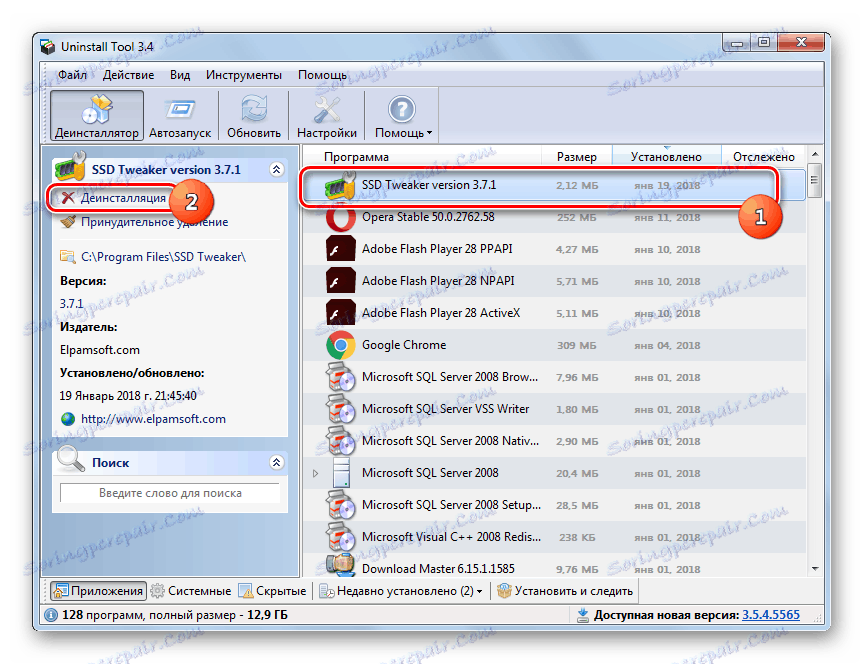Click the info icon in the status bar
Image resolution: width=864 pixels, height=664 pixels.
click(51, 615)
